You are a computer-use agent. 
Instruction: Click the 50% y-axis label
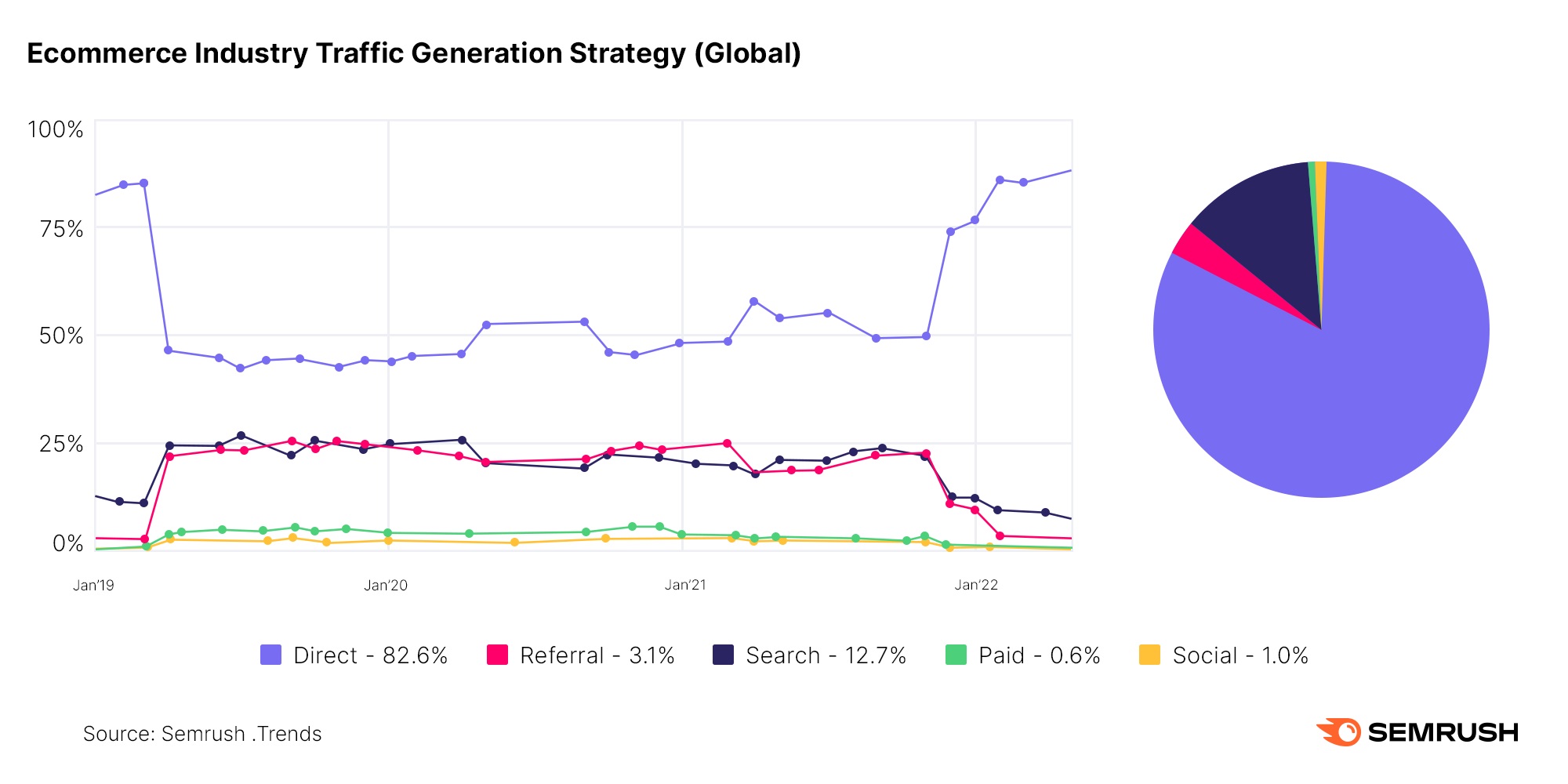[61, 336]
